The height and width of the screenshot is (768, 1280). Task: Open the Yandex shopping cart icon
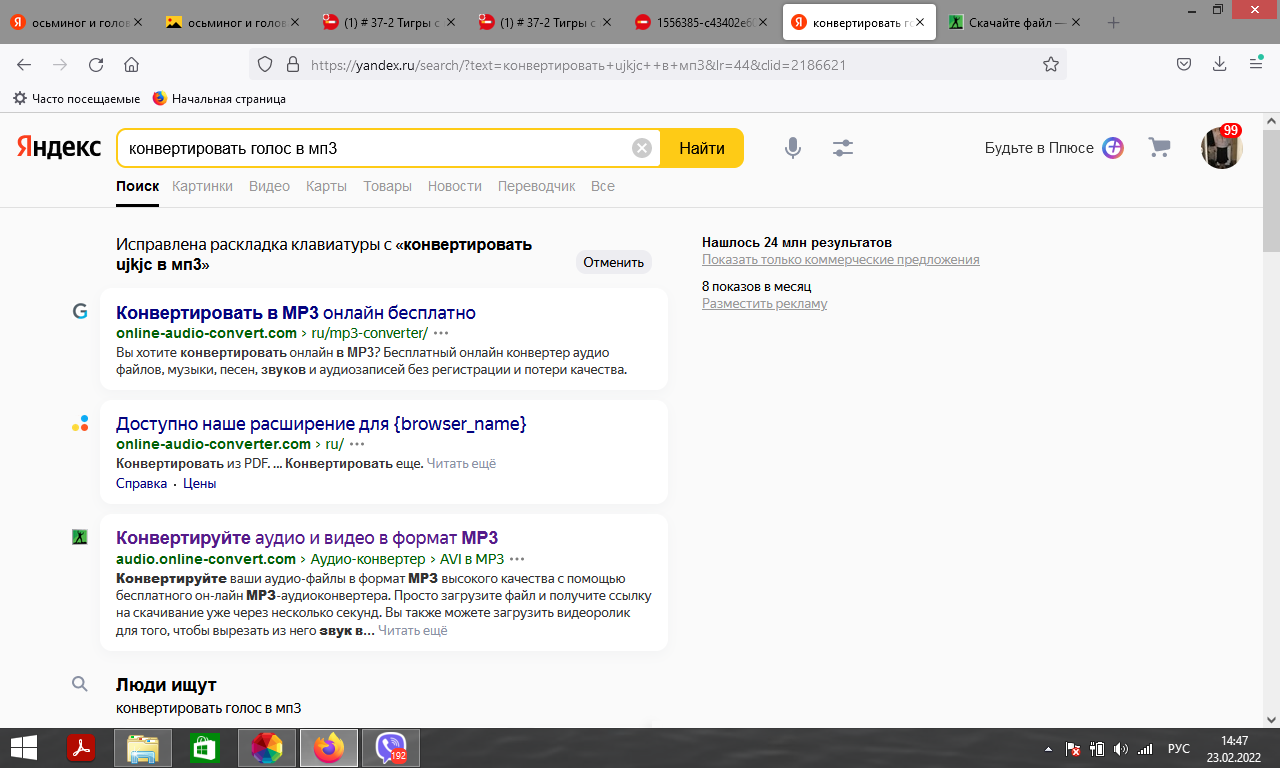[x=1159, y=148]
